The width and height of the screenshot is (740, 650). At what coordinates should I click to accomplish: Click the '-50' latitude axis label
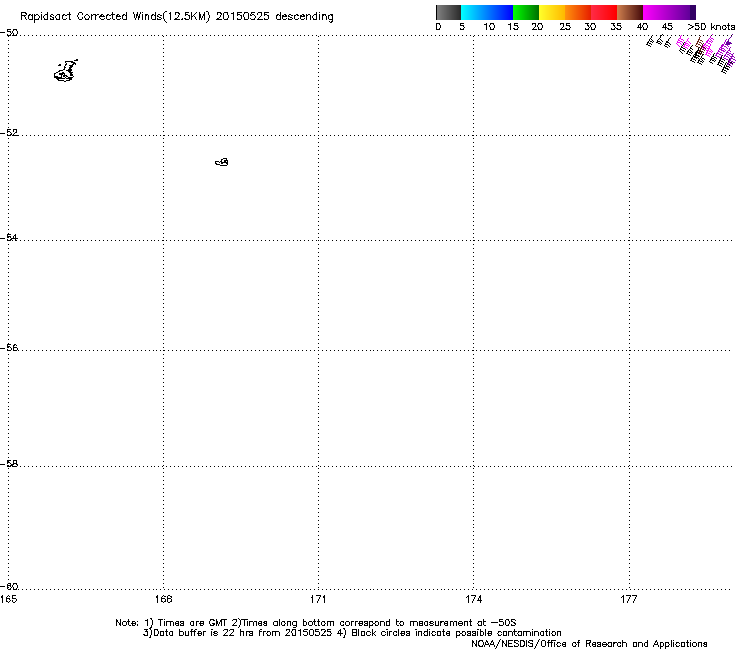[x=9, y=33]
